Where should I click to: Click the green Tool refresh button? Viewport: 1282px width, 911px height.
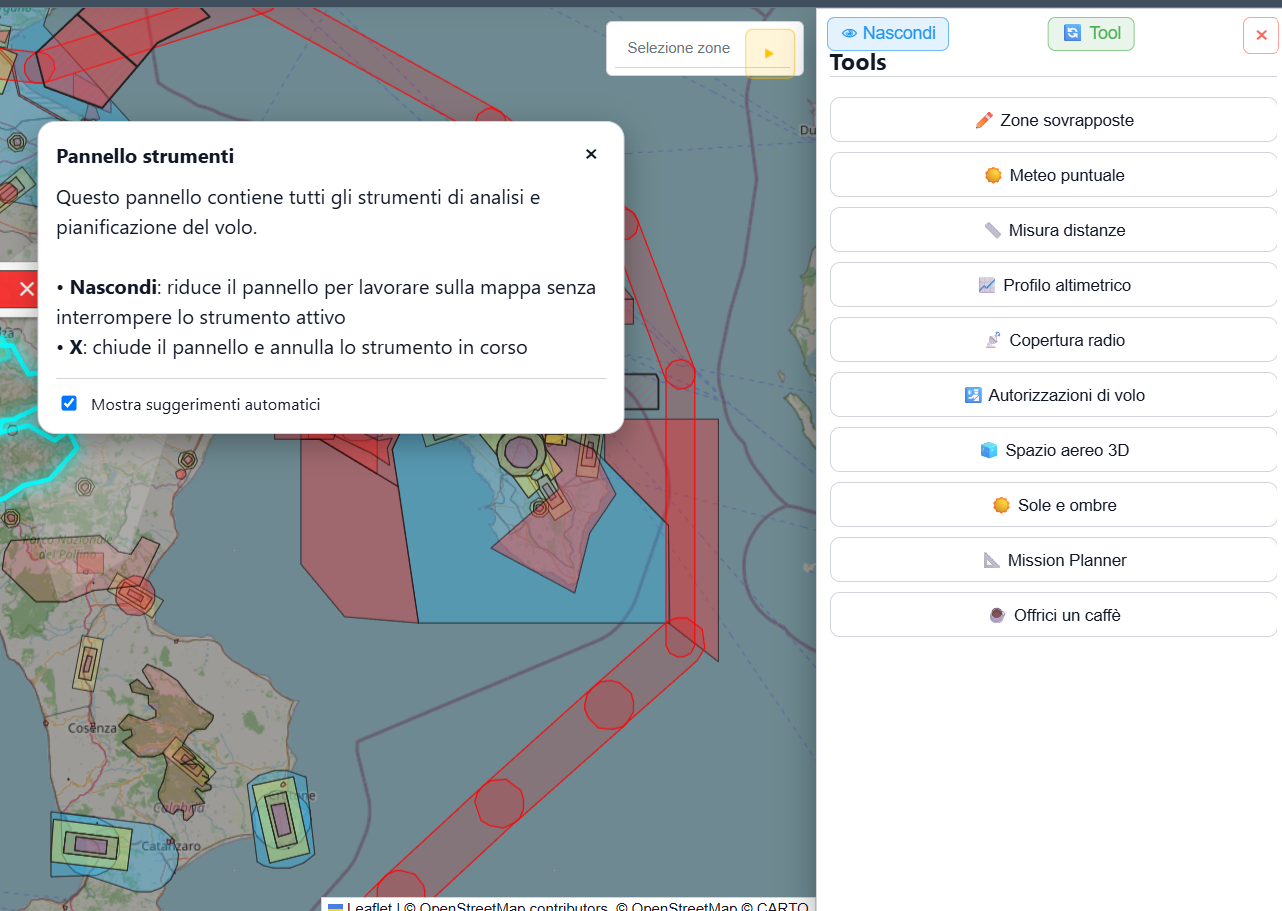[1091, 34]
